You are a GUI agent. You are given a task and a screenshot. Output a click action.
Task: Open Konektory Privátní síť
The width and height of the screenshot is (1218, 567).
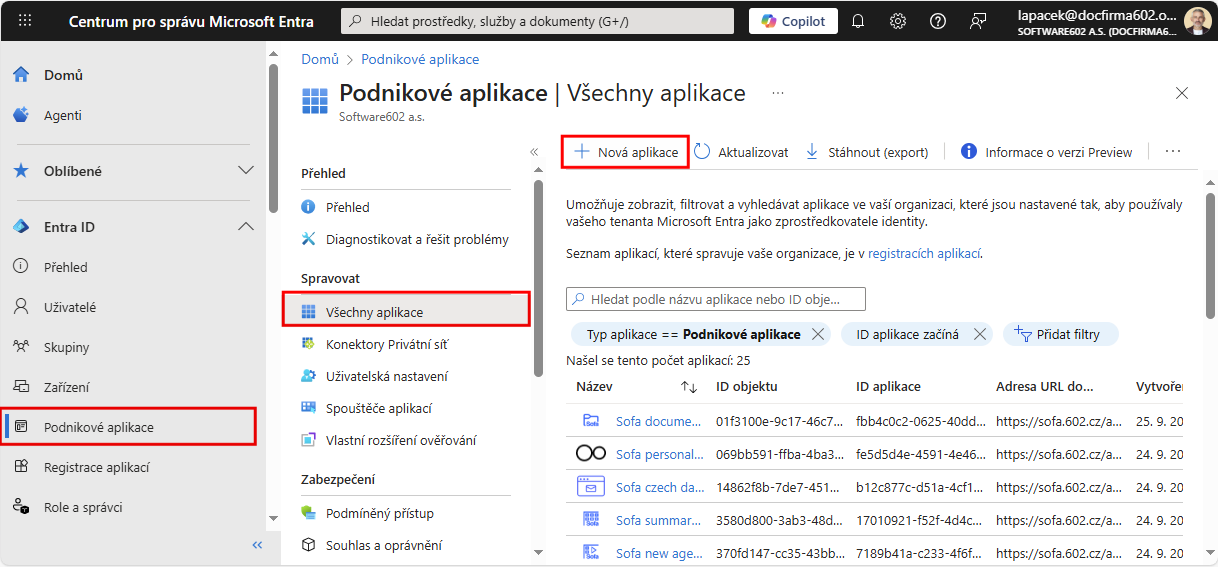click(x=387, y=344)
